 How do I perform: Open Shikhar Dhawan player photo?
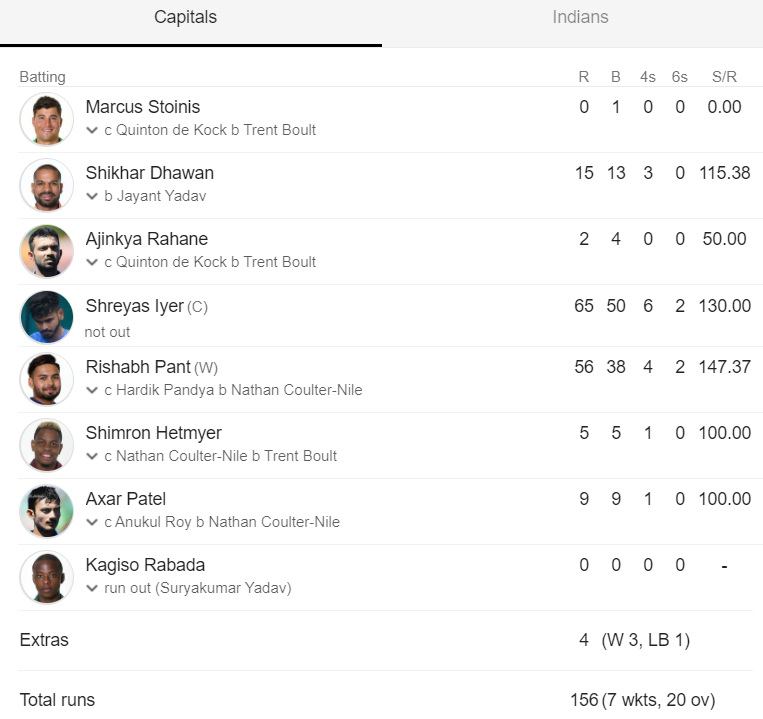[47, 185]
